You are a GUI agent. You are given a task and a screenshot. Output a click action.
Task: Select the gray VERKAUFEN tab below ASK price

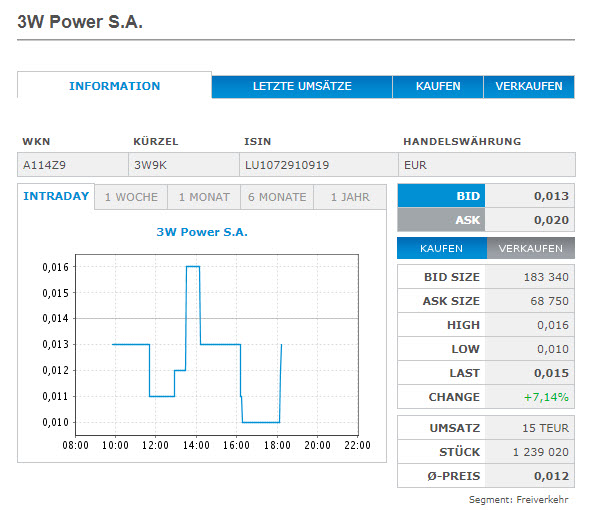click(x=531, y=248)
